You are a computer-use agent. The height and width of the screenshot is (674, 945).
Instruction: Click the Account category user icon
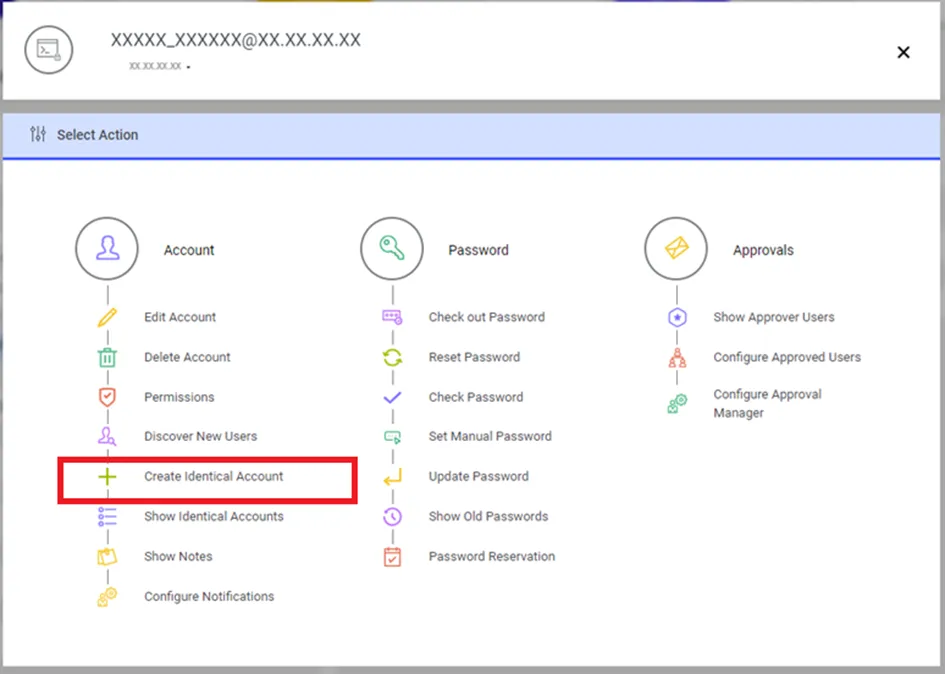pos(107,248)
